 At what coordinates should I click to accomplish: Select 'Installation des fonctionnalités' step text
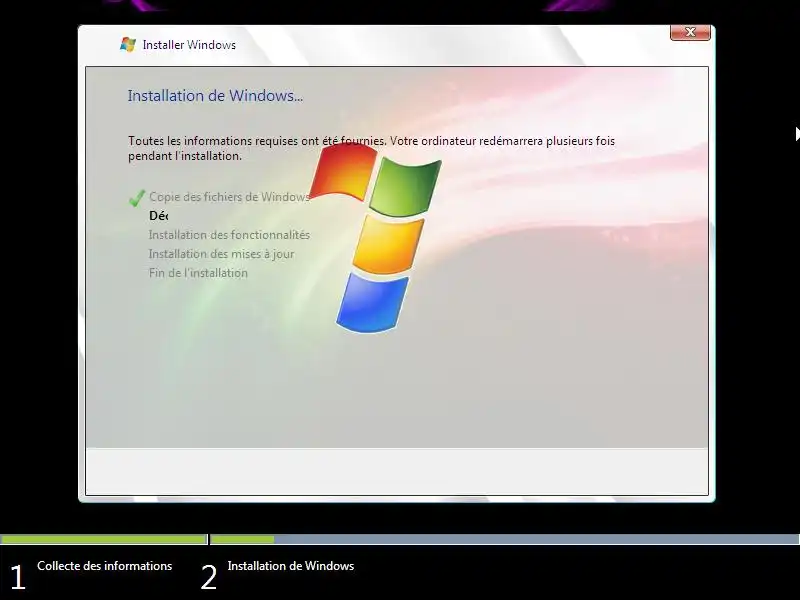pos(229,235)
